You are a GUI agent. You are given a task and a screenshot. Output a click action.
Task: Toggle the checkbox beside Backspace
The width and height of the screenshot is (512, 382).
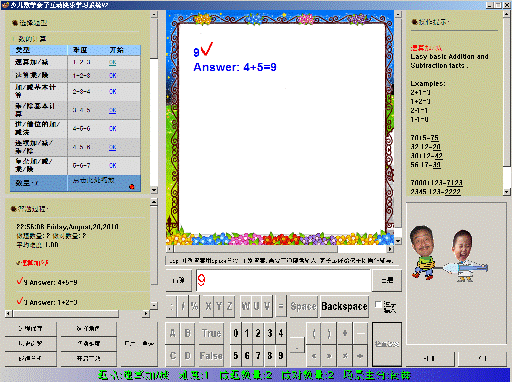tap(378, 304)
